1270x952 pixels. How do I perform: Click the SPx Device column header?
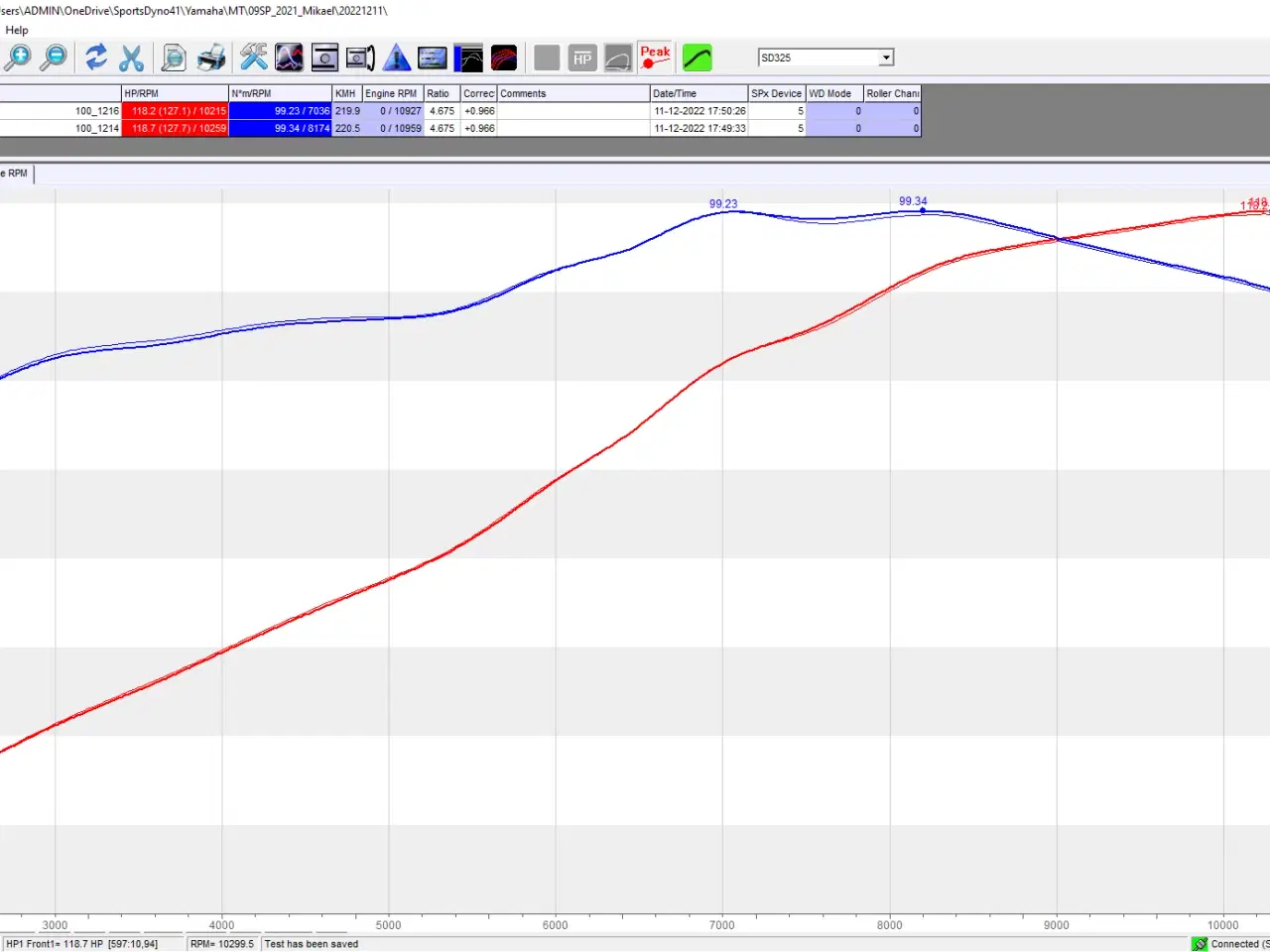[x=777, y=93]
